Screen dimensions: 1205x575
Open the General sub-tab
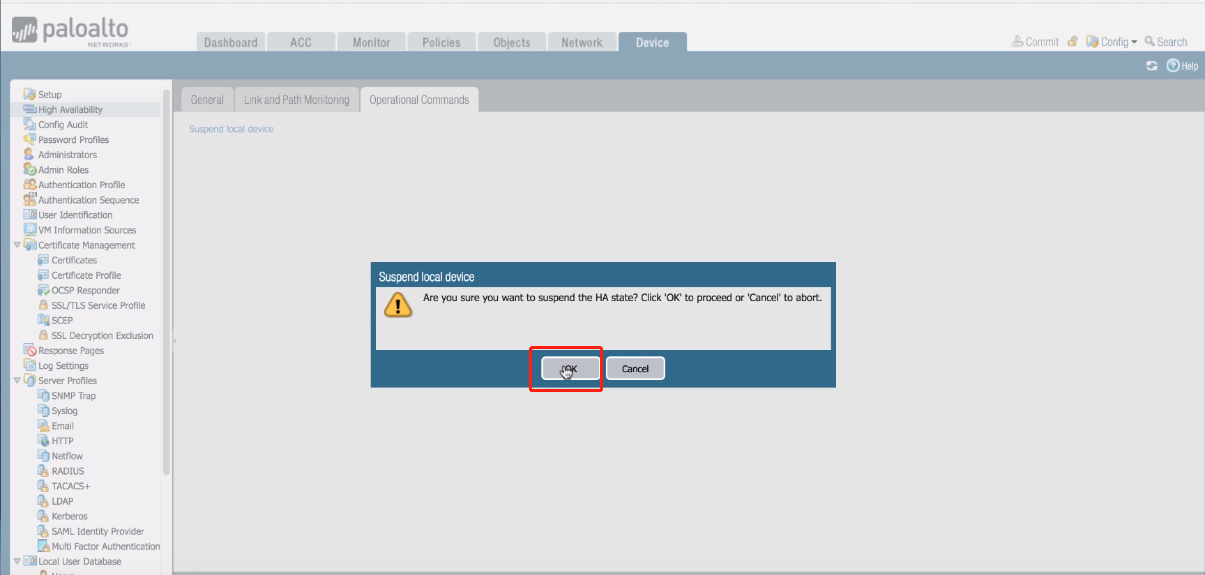(207, 100)
